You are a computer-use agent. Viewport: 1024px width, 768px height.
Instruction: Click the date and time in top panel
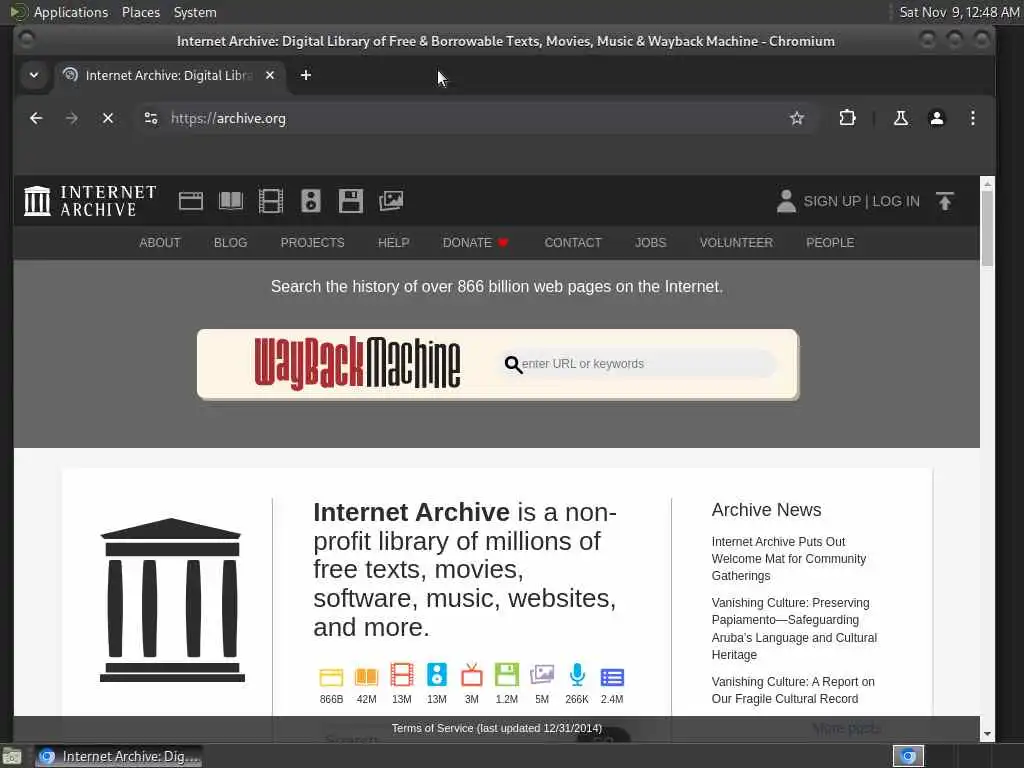[959, 12]
